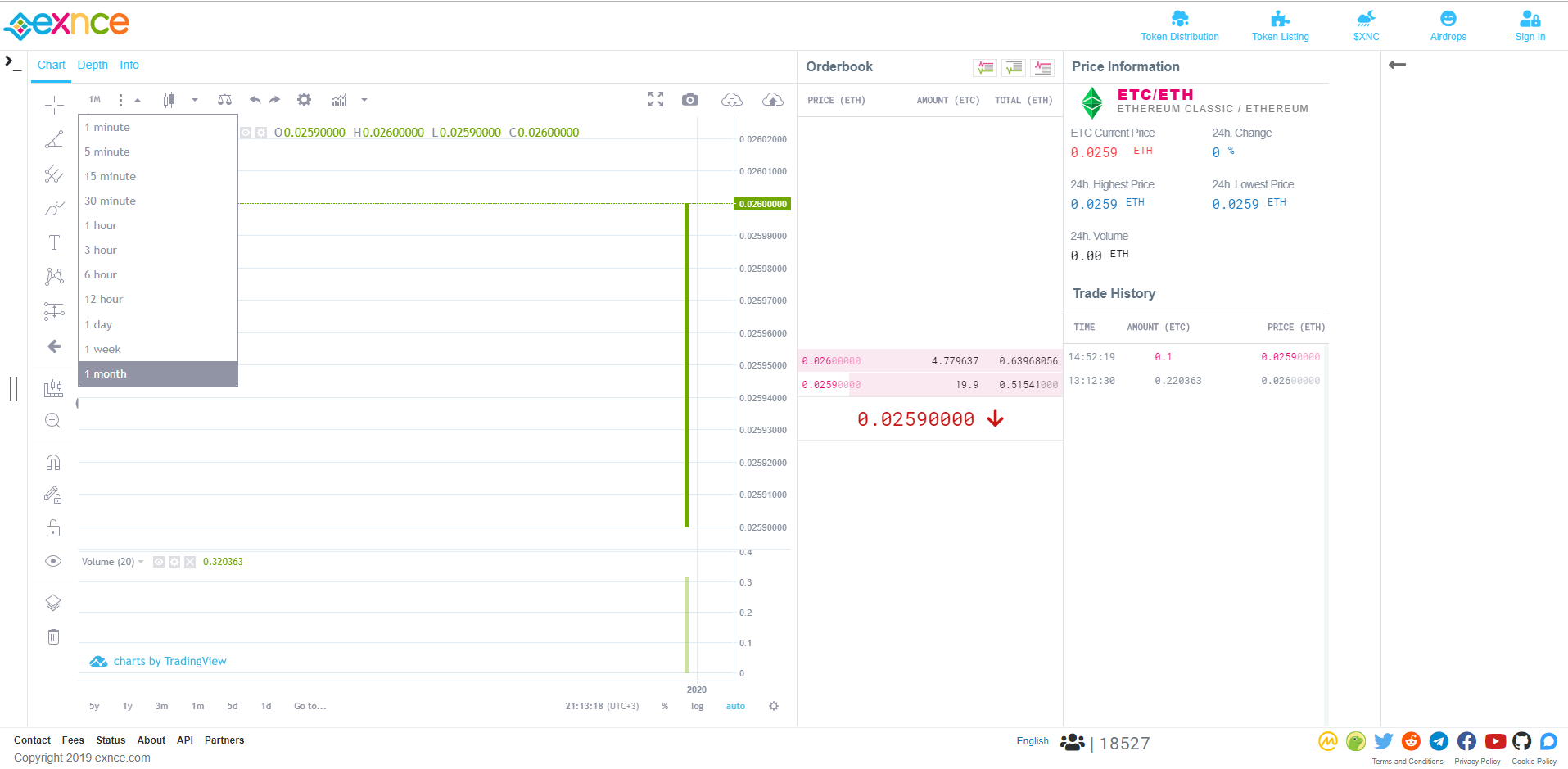Toggle Volume indicator visibility eye
This screenshot has width=1568, height=769.
pos(159,562)
